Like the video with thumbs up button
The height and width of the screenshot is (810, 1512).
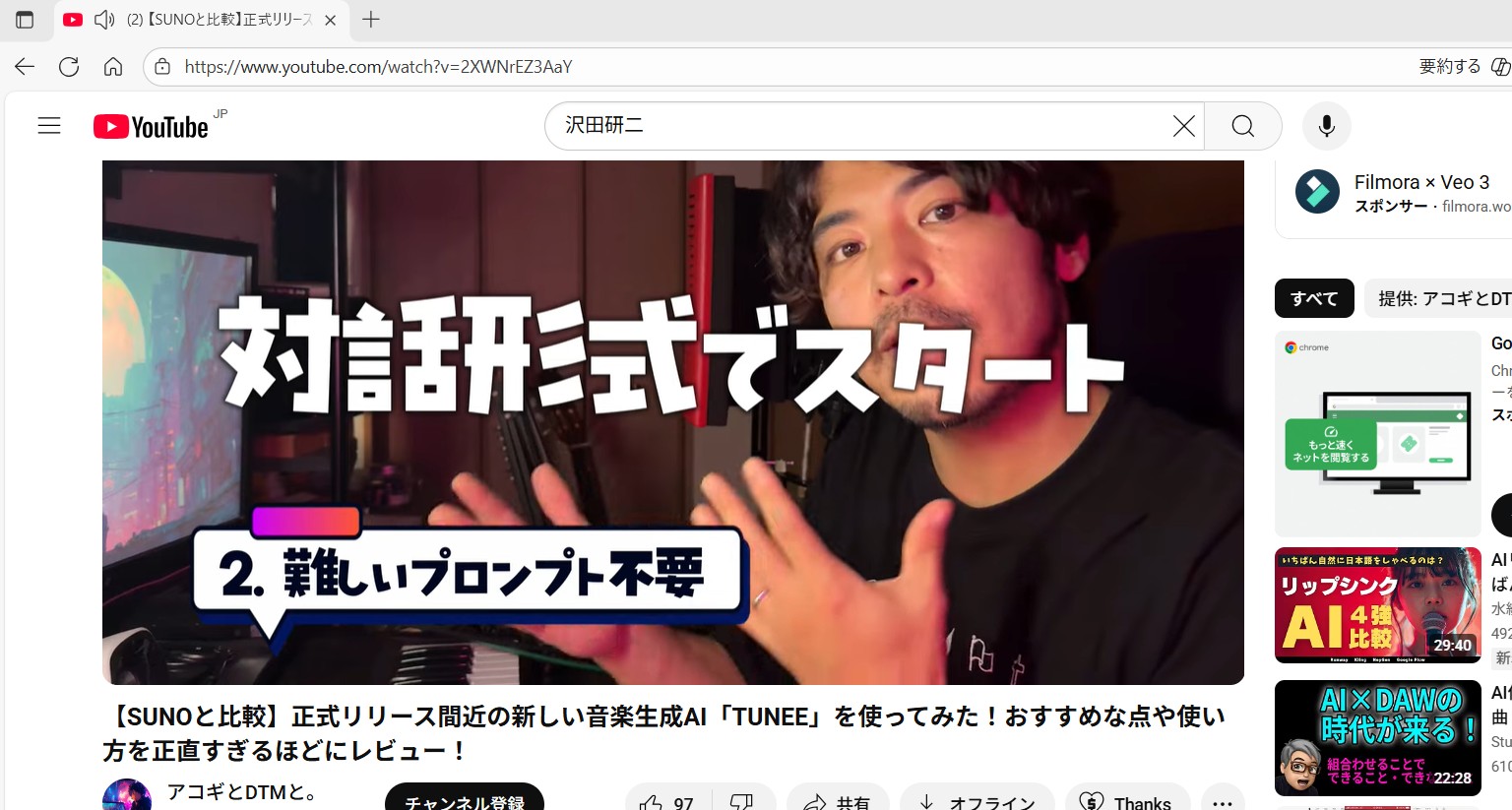pyautogui.click(x=666, y=801)
